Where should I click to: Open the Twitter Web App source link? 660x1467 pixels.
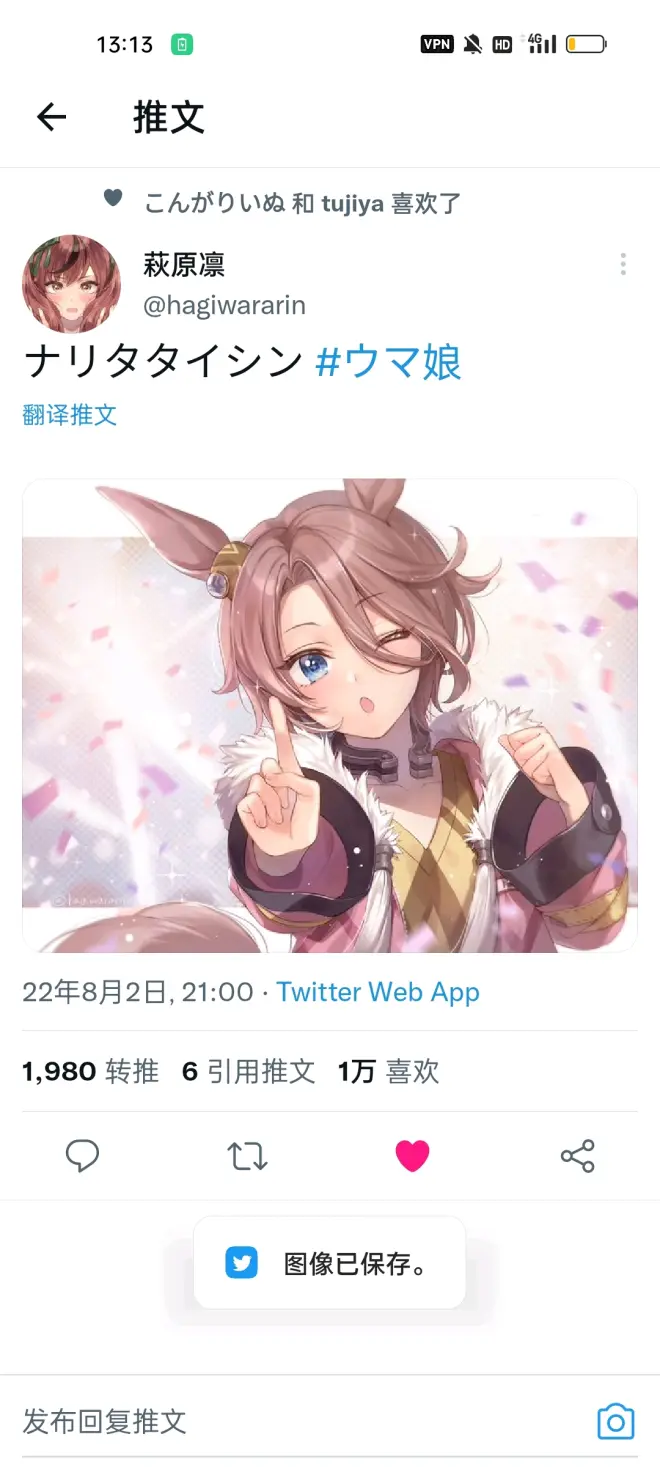tap(378, 992)
